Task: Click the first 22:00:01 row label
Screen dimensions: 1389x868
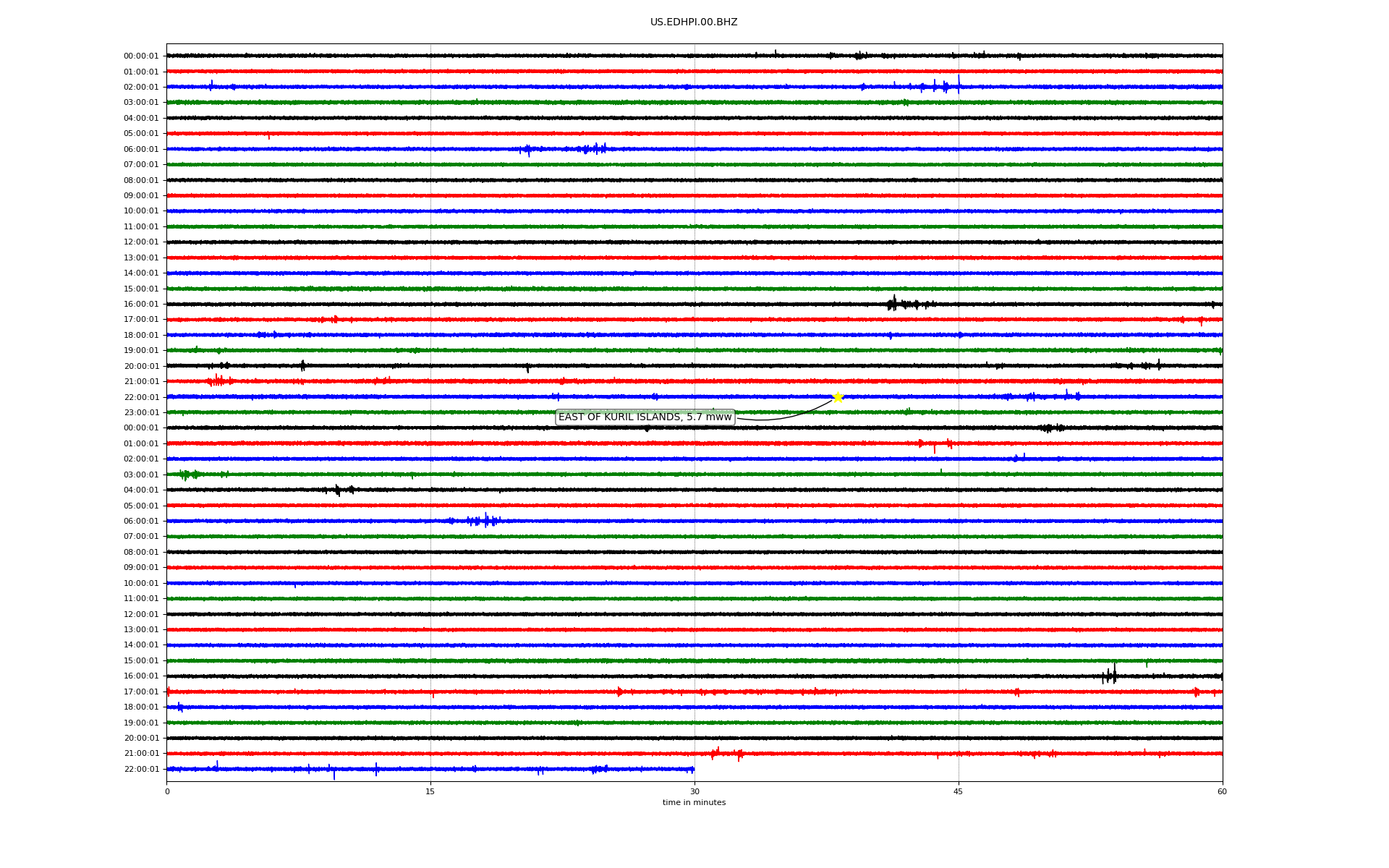Action: (141, 397)
